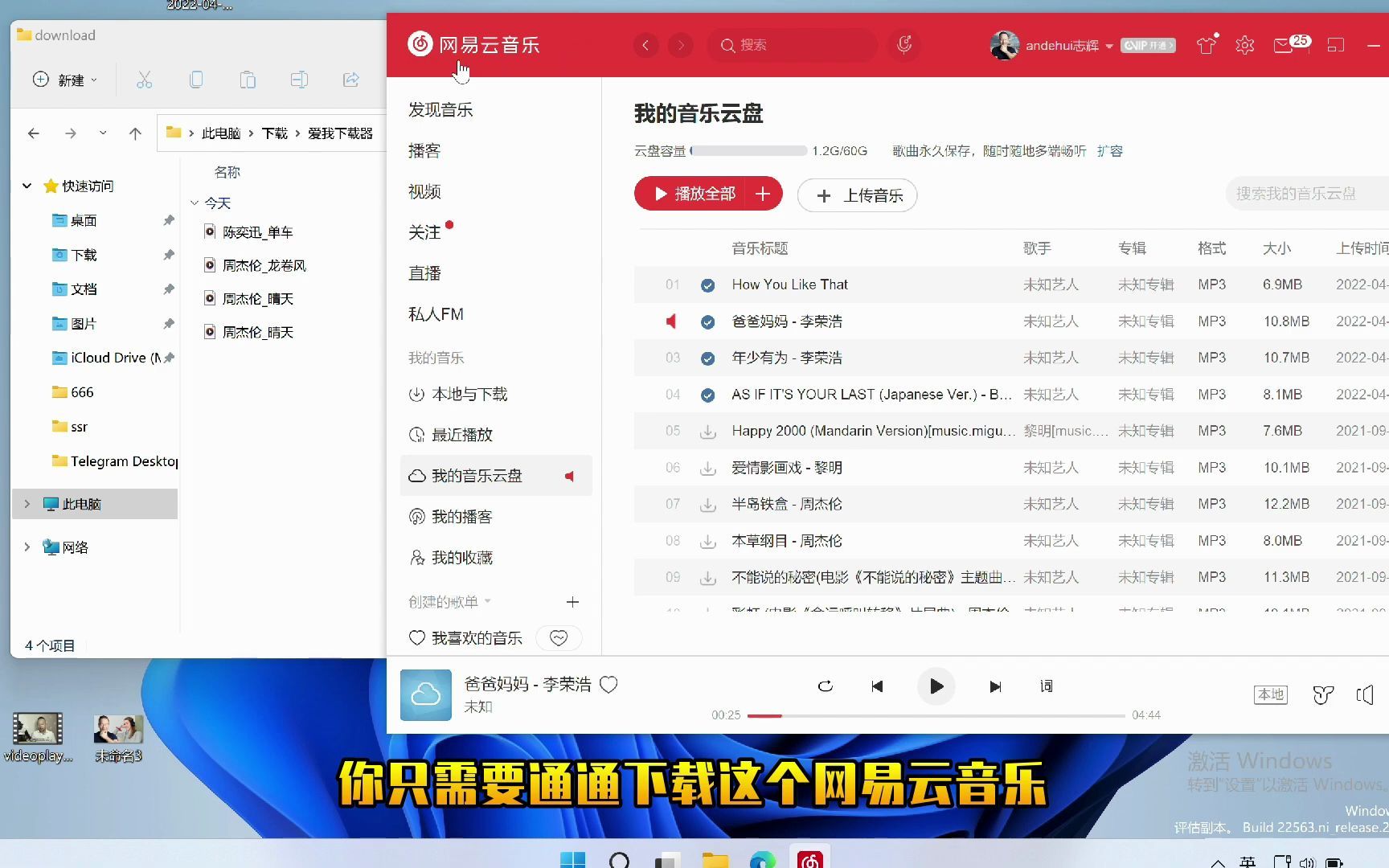Click the NetEase Cloud Music logo
The image size is (1389, 868).
[x=474, y=44]
